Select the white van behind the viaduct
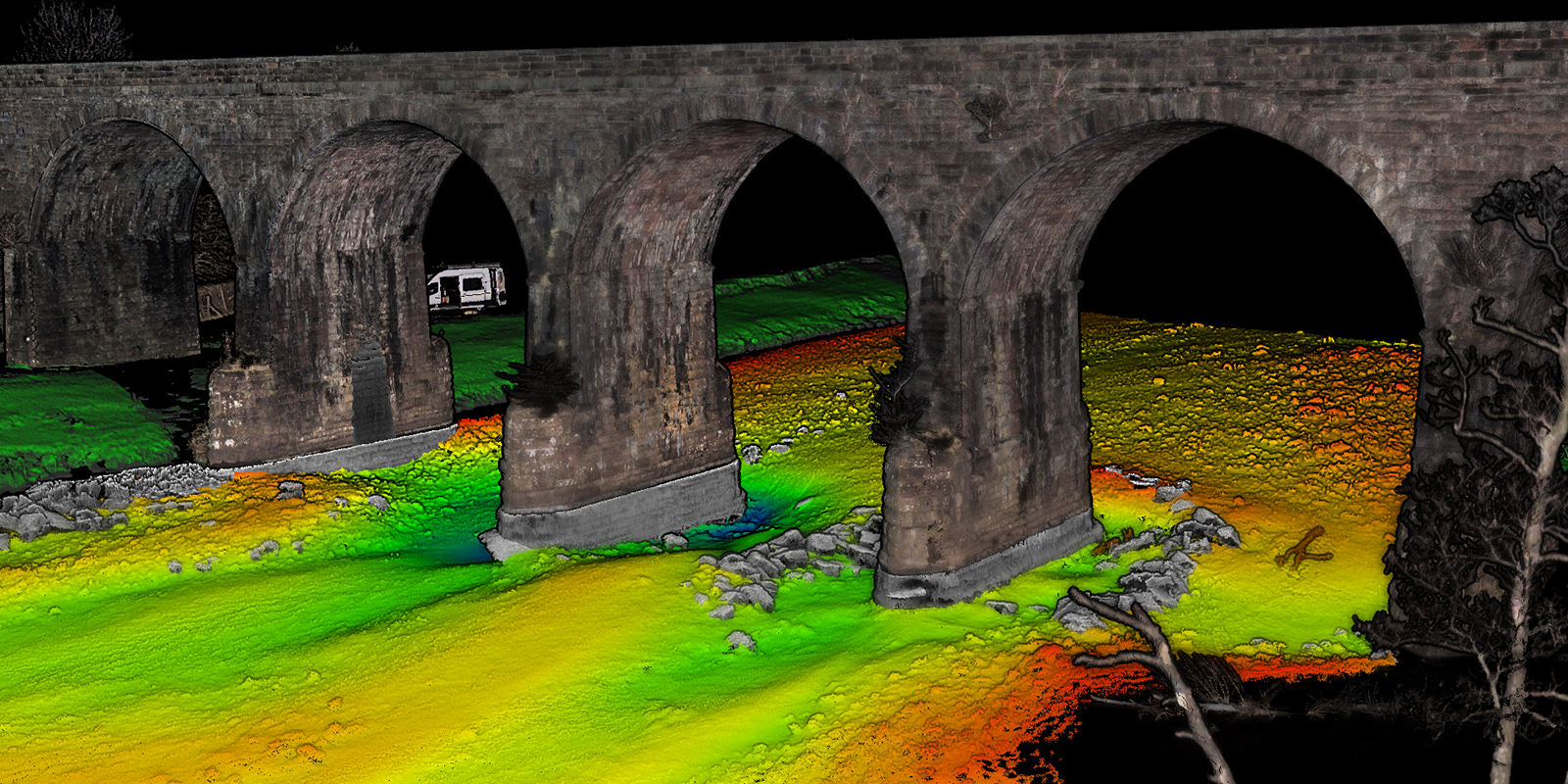 click(x=466, y=288)
